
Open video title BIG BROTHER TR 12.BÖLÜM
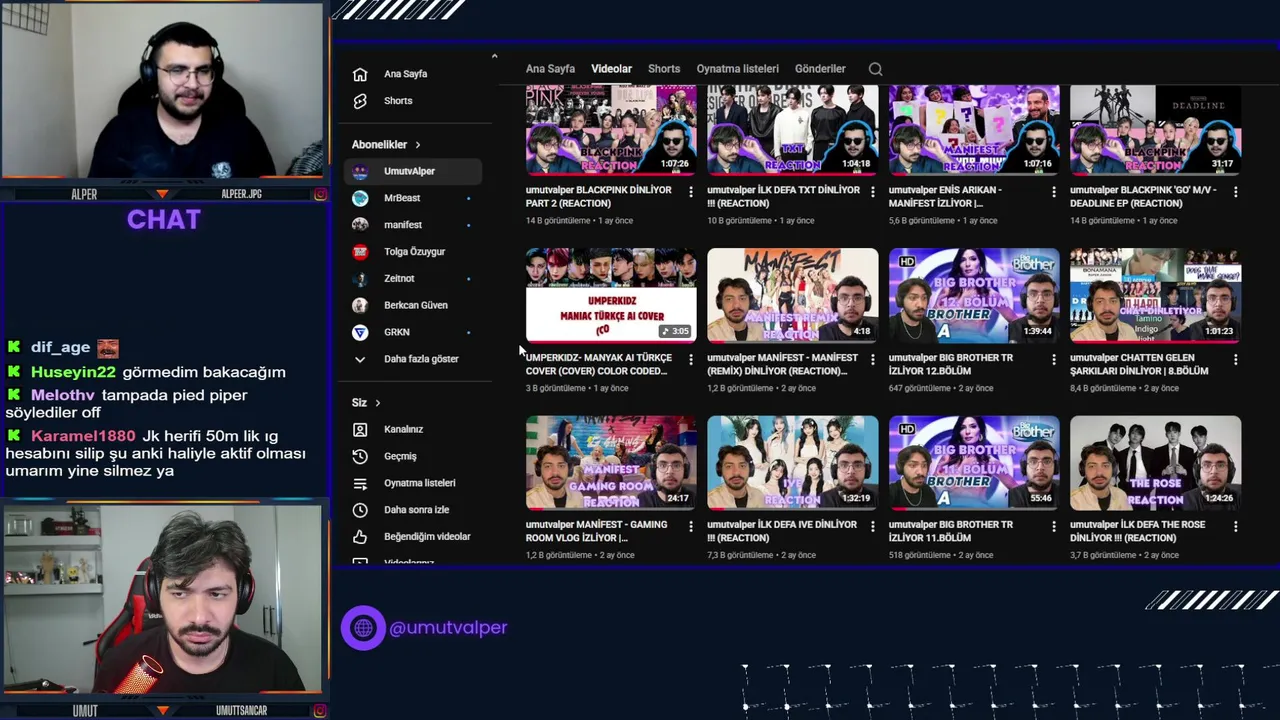click(951, 364)
